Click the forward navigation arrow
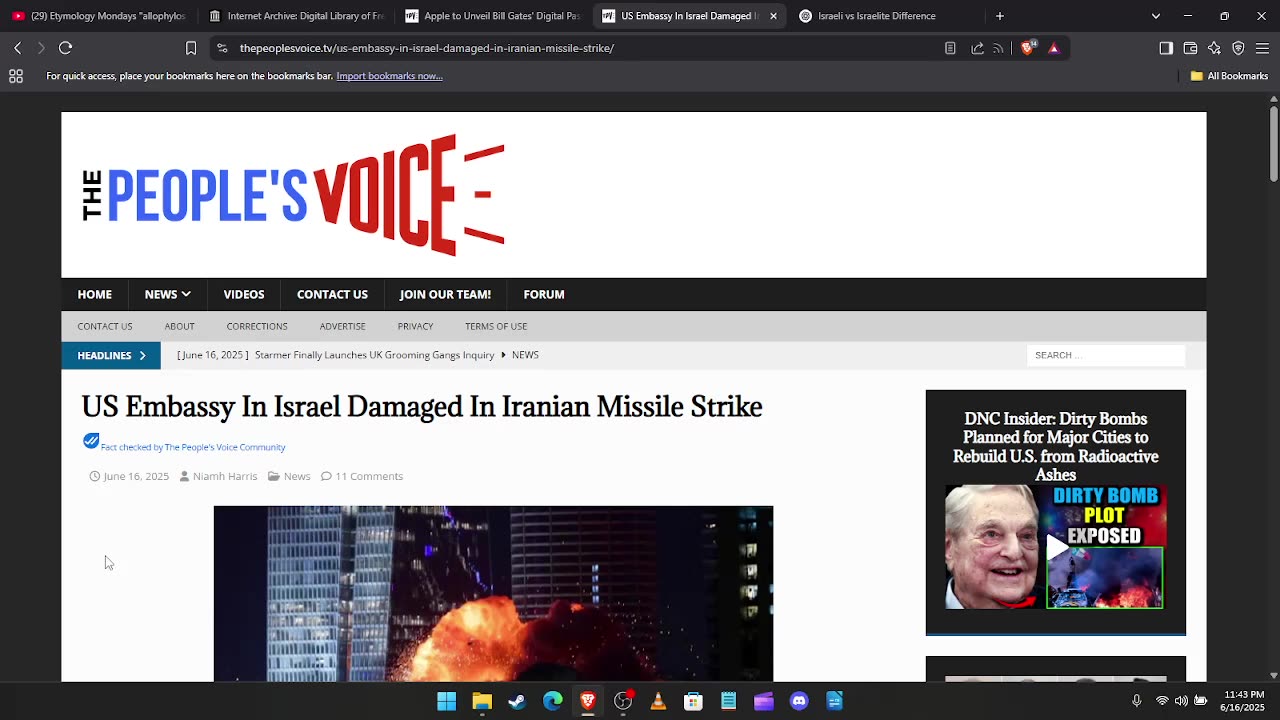Image resolution: width=1280 pixels, height=720 pixels. (x=41, y=48)
